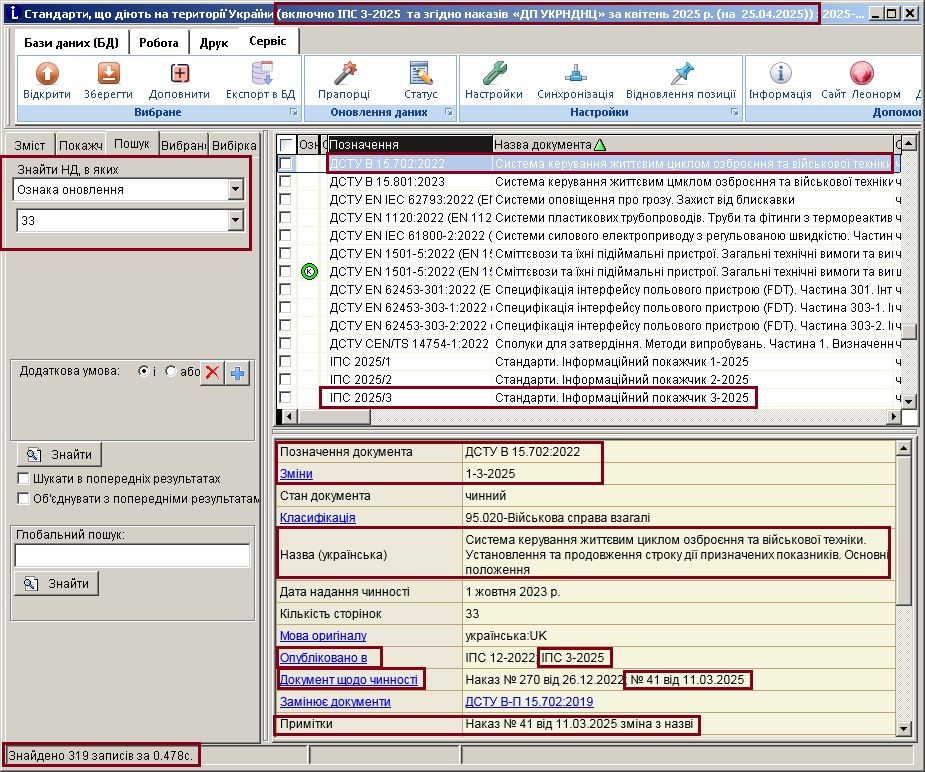This screenshot has height=772, width=925.
Task: Switch to the Сервіс ribbon tab
Action: [267, 42]
